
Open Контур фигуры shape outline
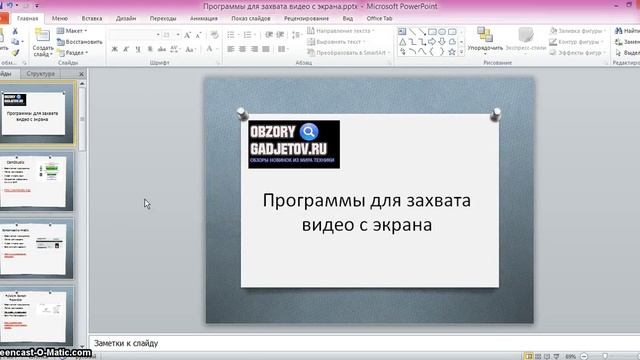(576, 42)
